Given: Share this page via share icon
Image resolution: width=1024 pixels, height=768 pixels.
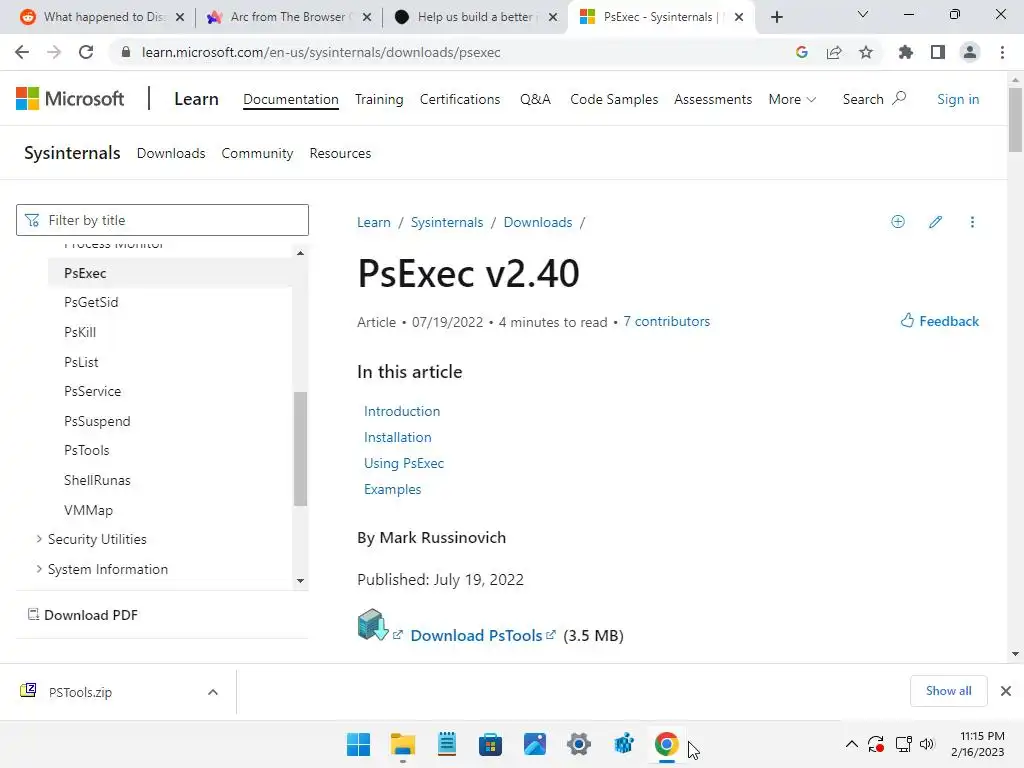Looking at the screenshot, I should [834, 52].
